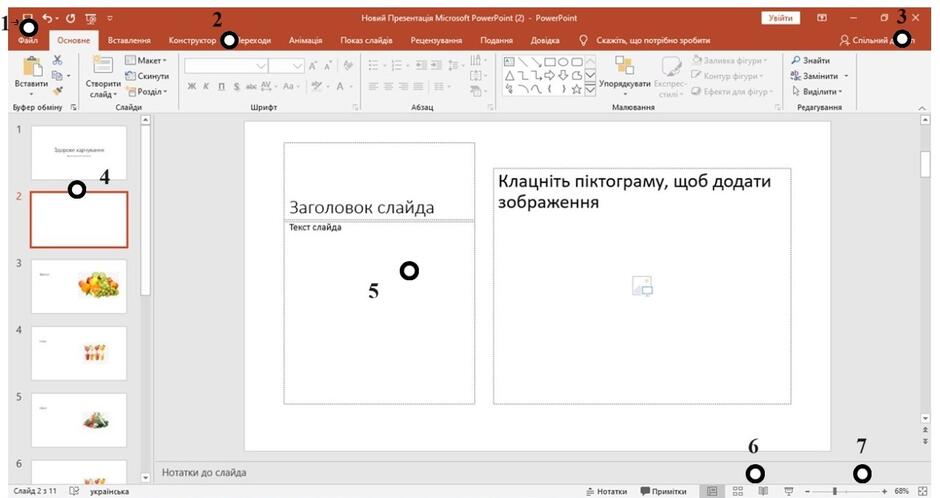
Task: Select the right block arrow shape
Action: tap(550, 76)
